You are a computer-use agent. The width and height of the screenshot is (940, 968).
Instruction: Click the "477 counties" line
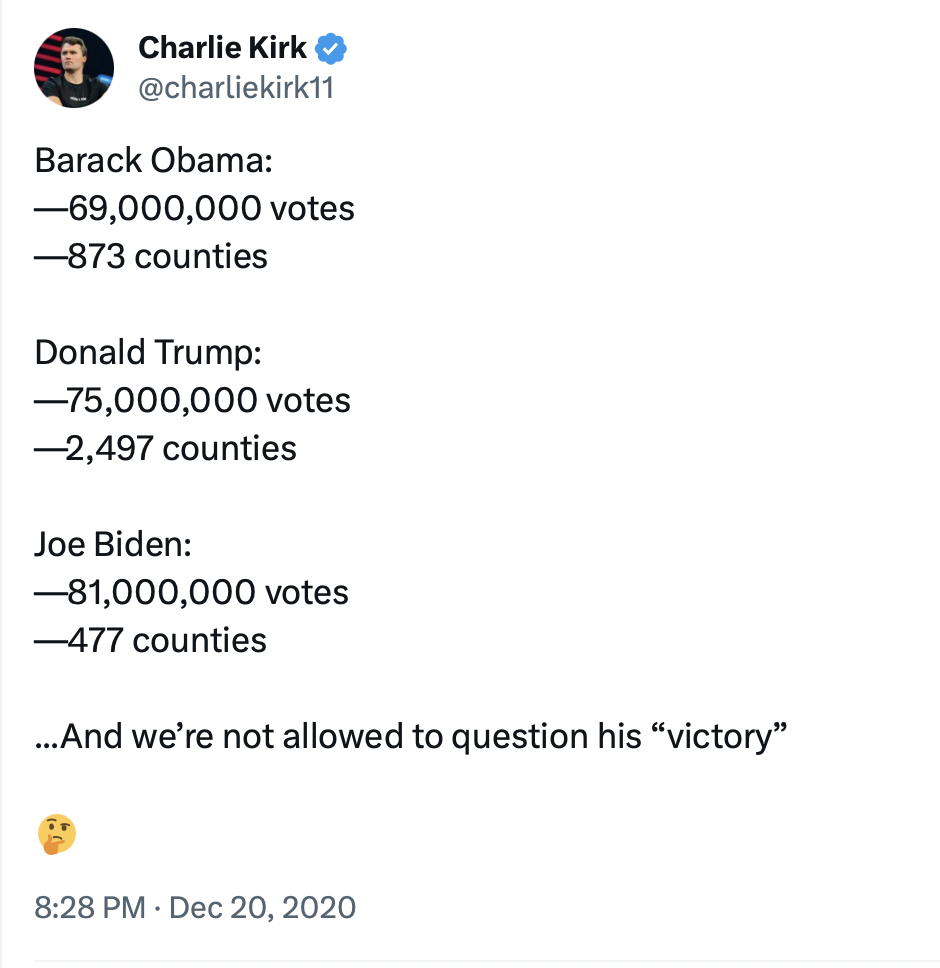[166, 640]
